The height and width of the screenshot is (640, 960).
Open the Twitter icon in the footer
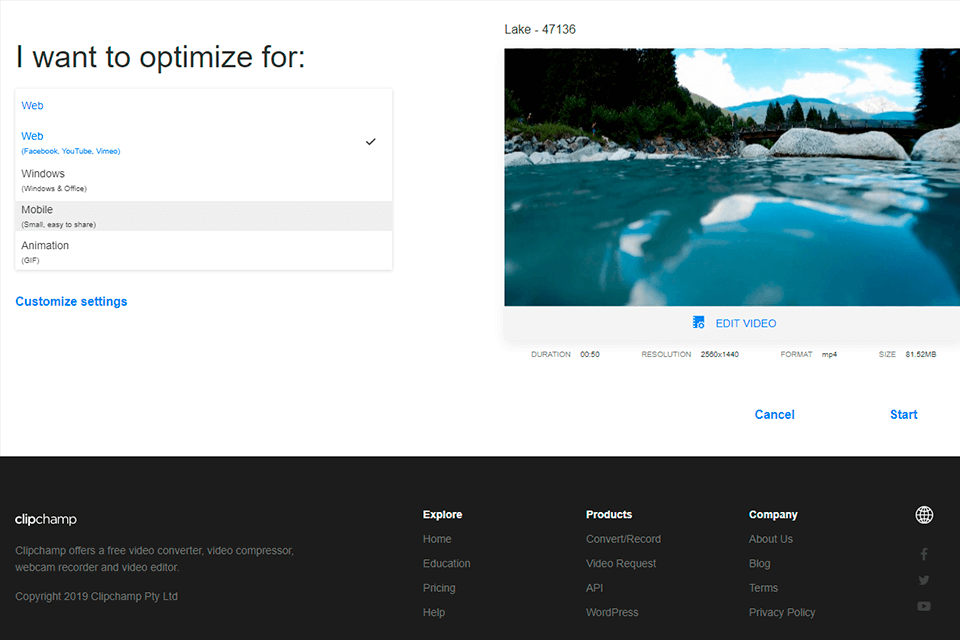(924, 580)
